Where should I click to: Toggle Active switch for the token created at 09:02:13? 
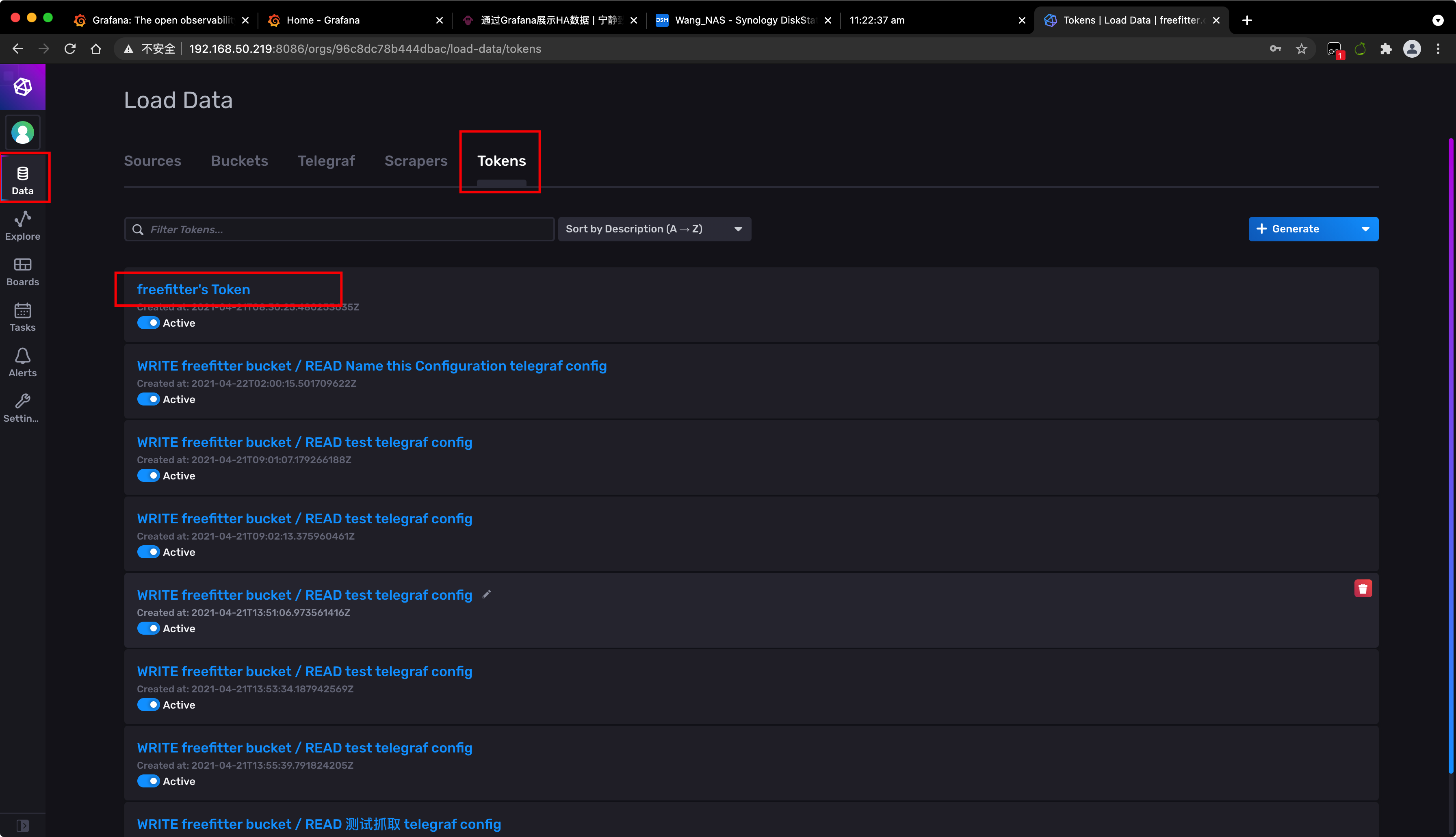click(148, 552)
